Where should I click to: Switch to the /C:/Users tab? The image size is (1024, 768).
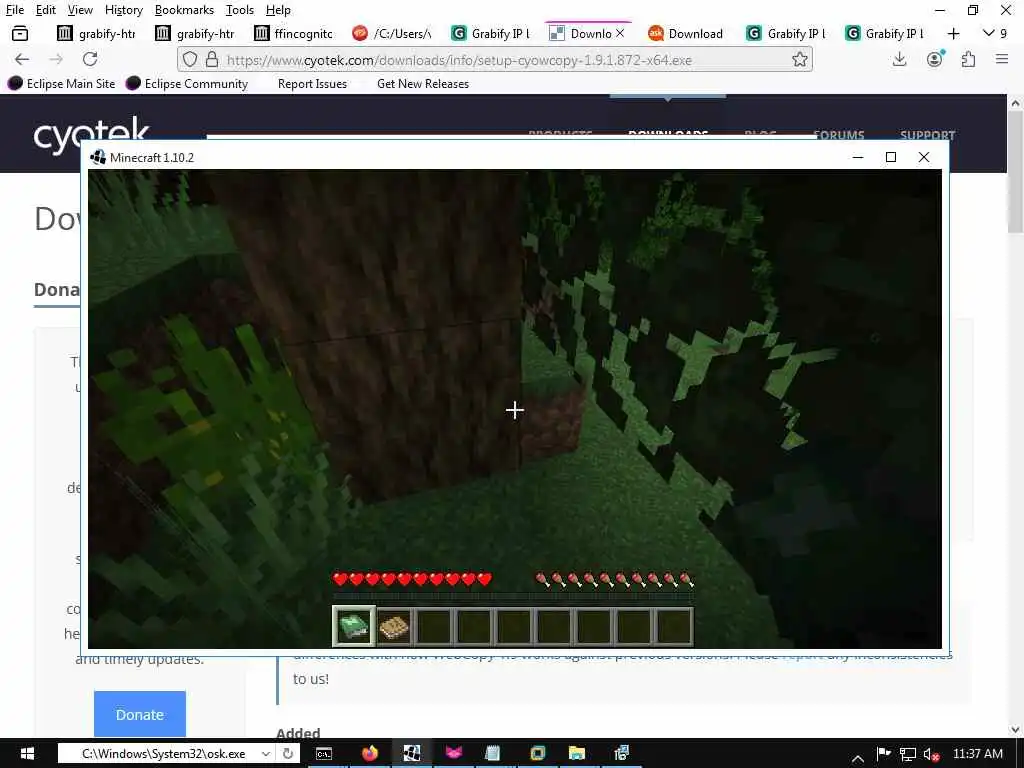[x=392, y=33]
